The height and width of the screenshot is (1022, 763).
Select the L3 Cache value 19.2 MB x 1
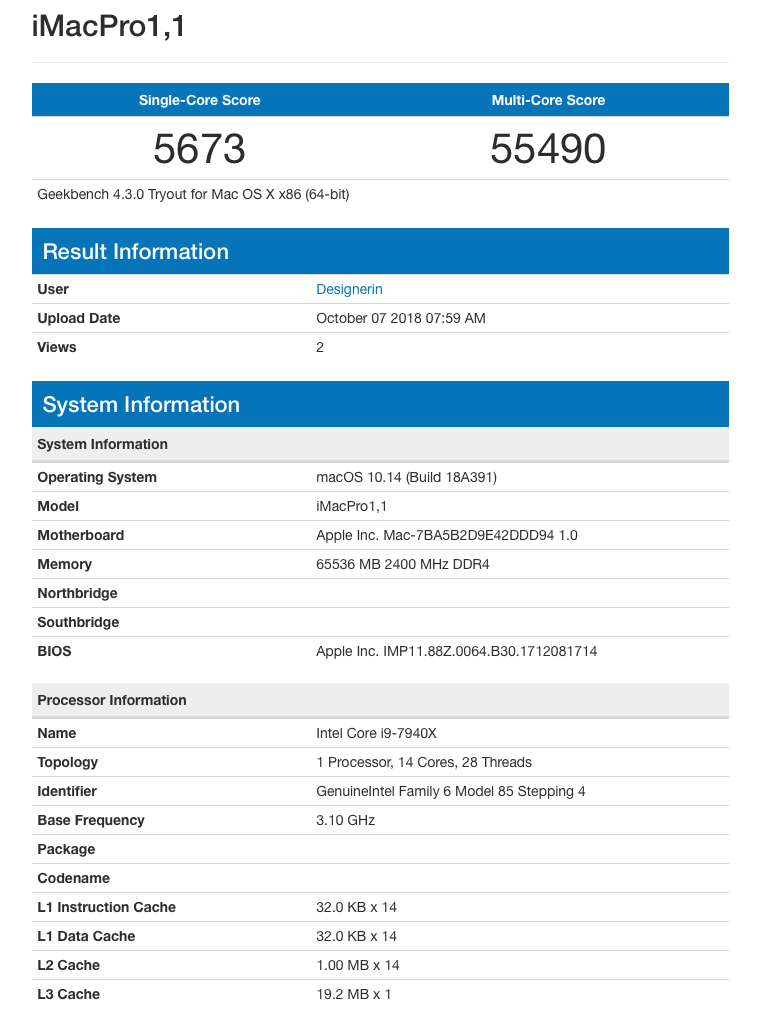pyautogui.click(x=354, y=995)
